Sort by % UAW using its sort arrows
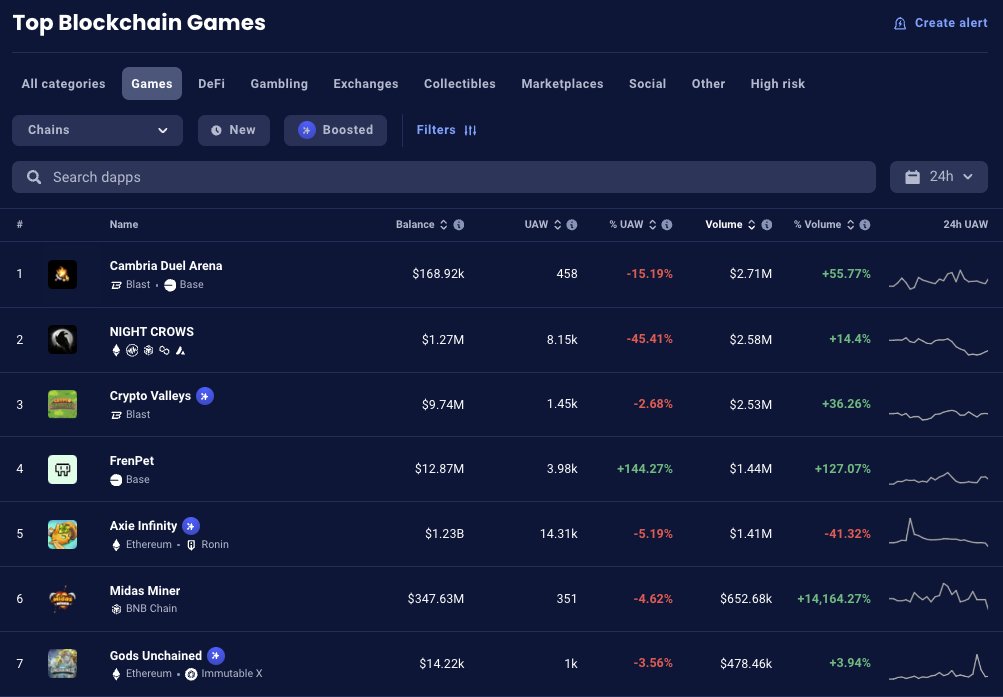1003x697 pixels. point(652,225)
